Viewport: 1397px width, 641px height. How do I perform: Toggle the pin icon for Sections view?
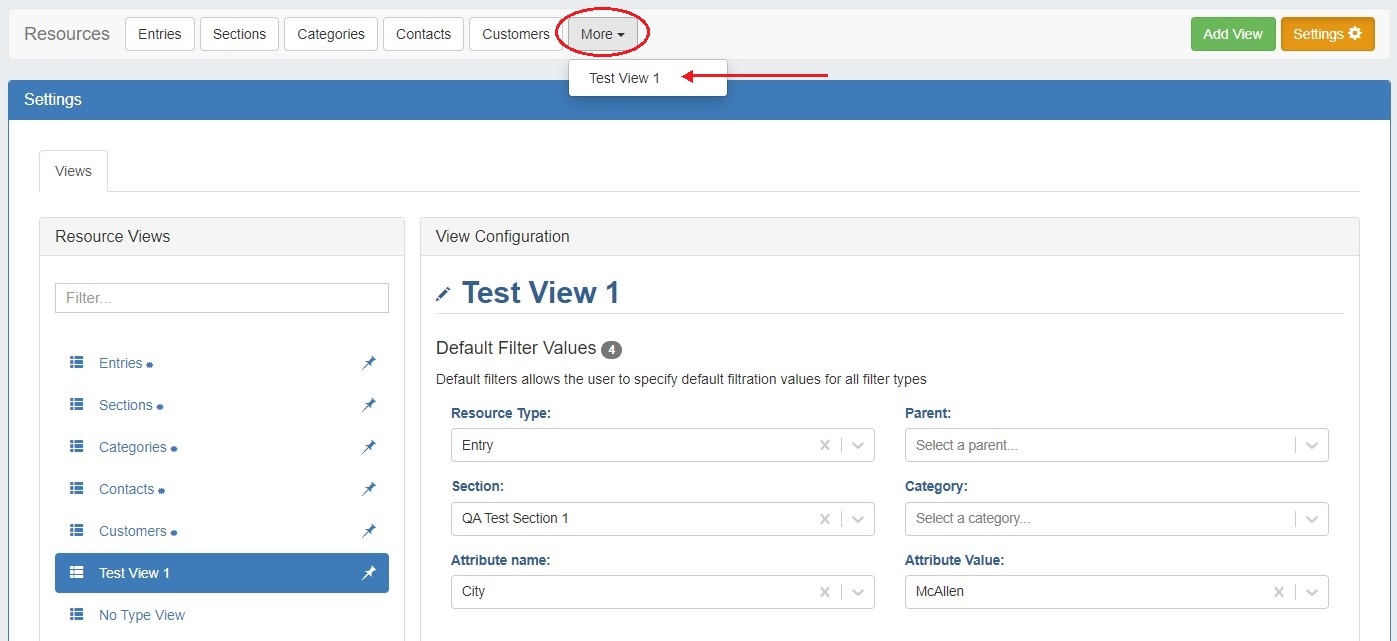click(369, 405)
